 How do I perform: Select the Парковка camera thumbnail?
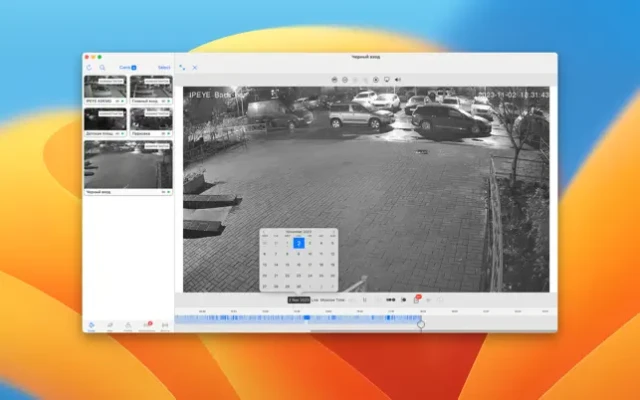[x=150, y=119]
